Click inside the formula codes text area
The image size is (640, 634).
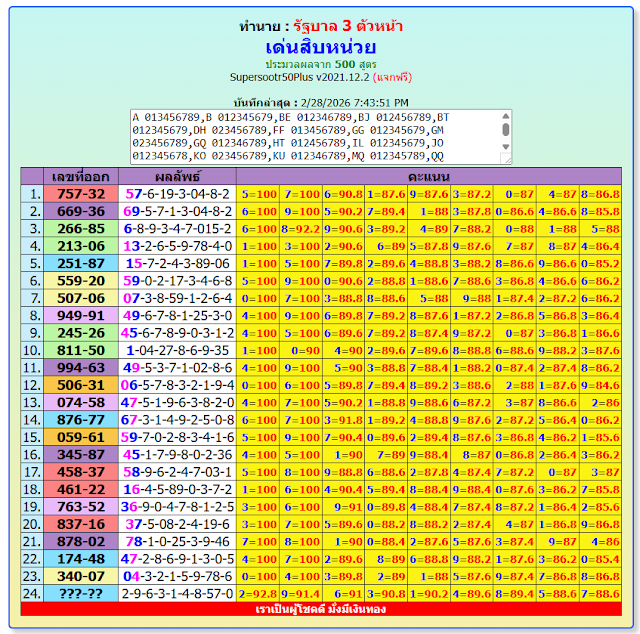tap(315, 137)
